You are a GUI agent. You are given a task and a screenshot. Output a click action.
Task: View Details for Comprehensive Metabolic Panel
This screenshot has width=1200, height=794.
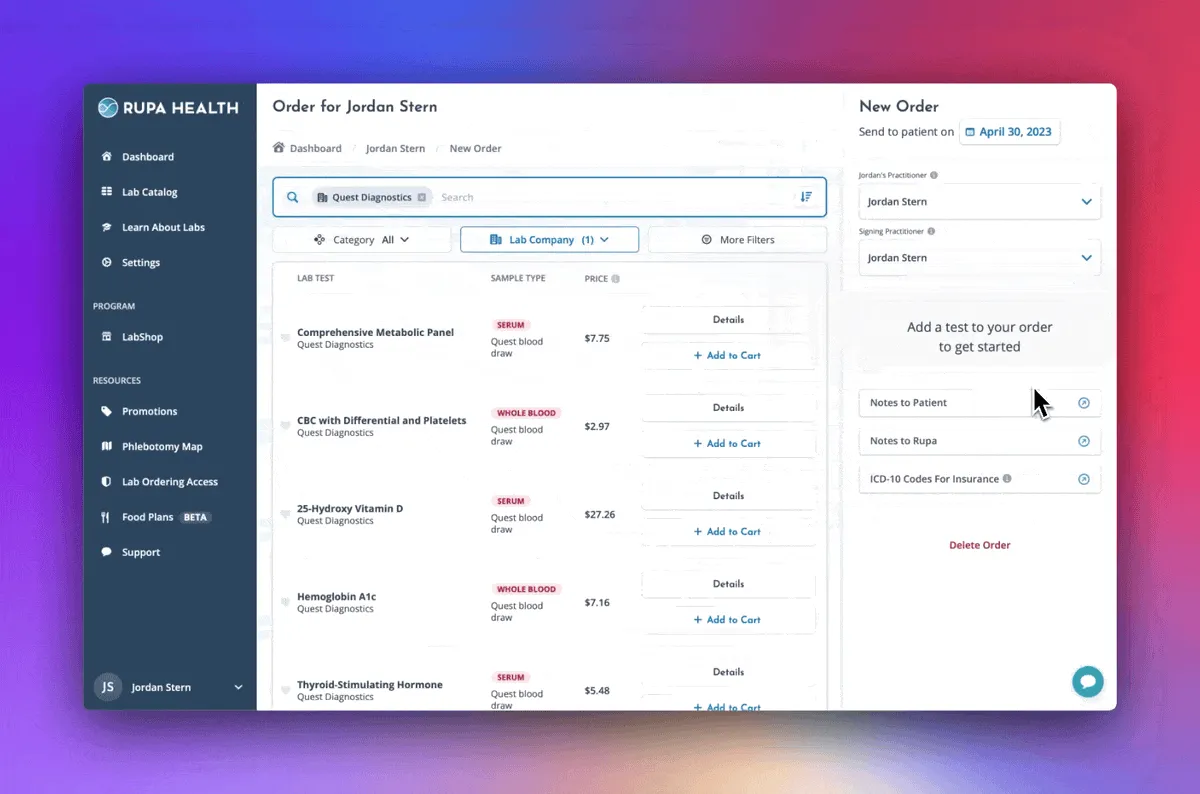click(728, 320)
